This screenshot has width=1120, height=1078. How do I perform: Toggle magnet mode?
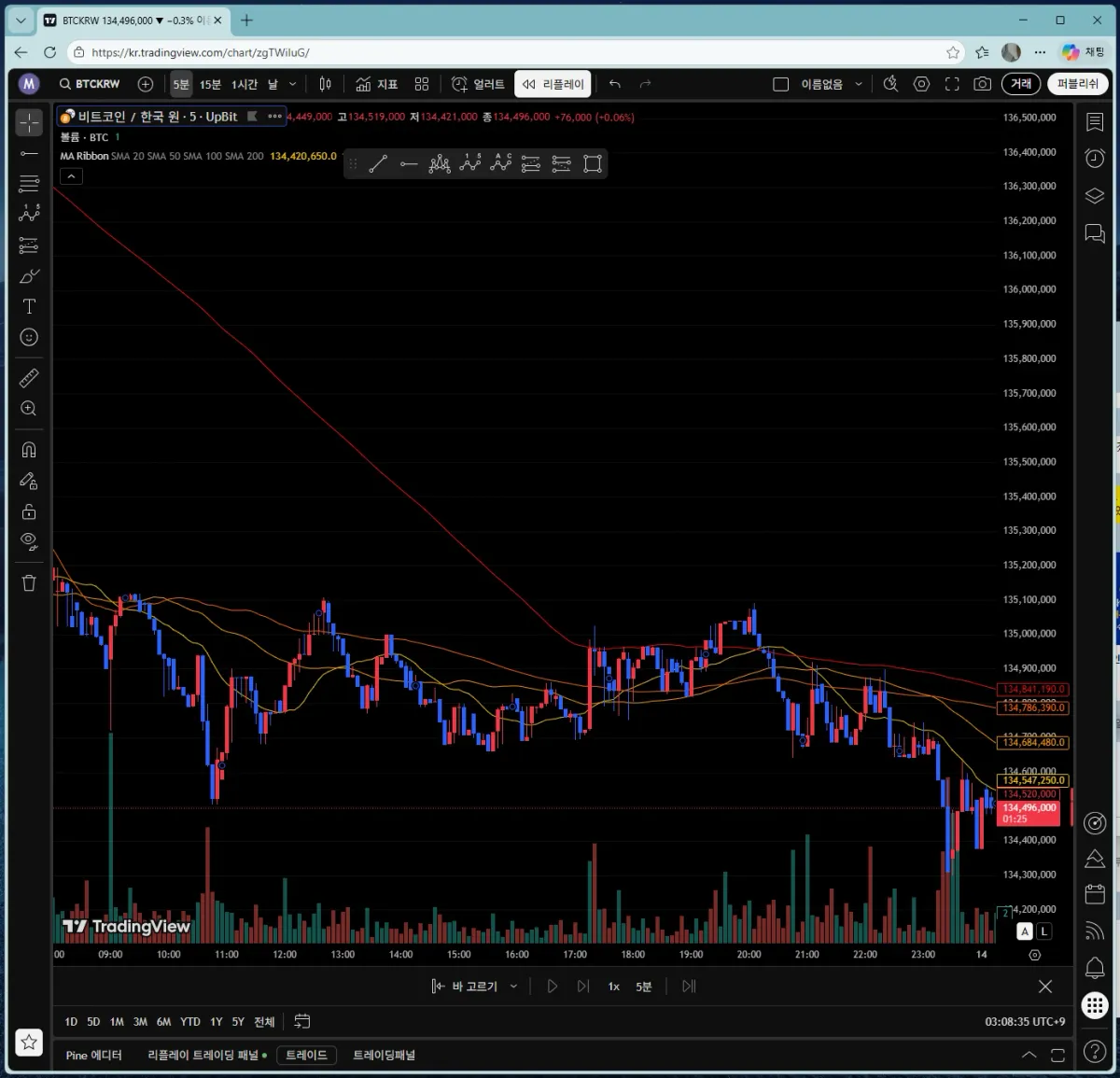(29, 450)
